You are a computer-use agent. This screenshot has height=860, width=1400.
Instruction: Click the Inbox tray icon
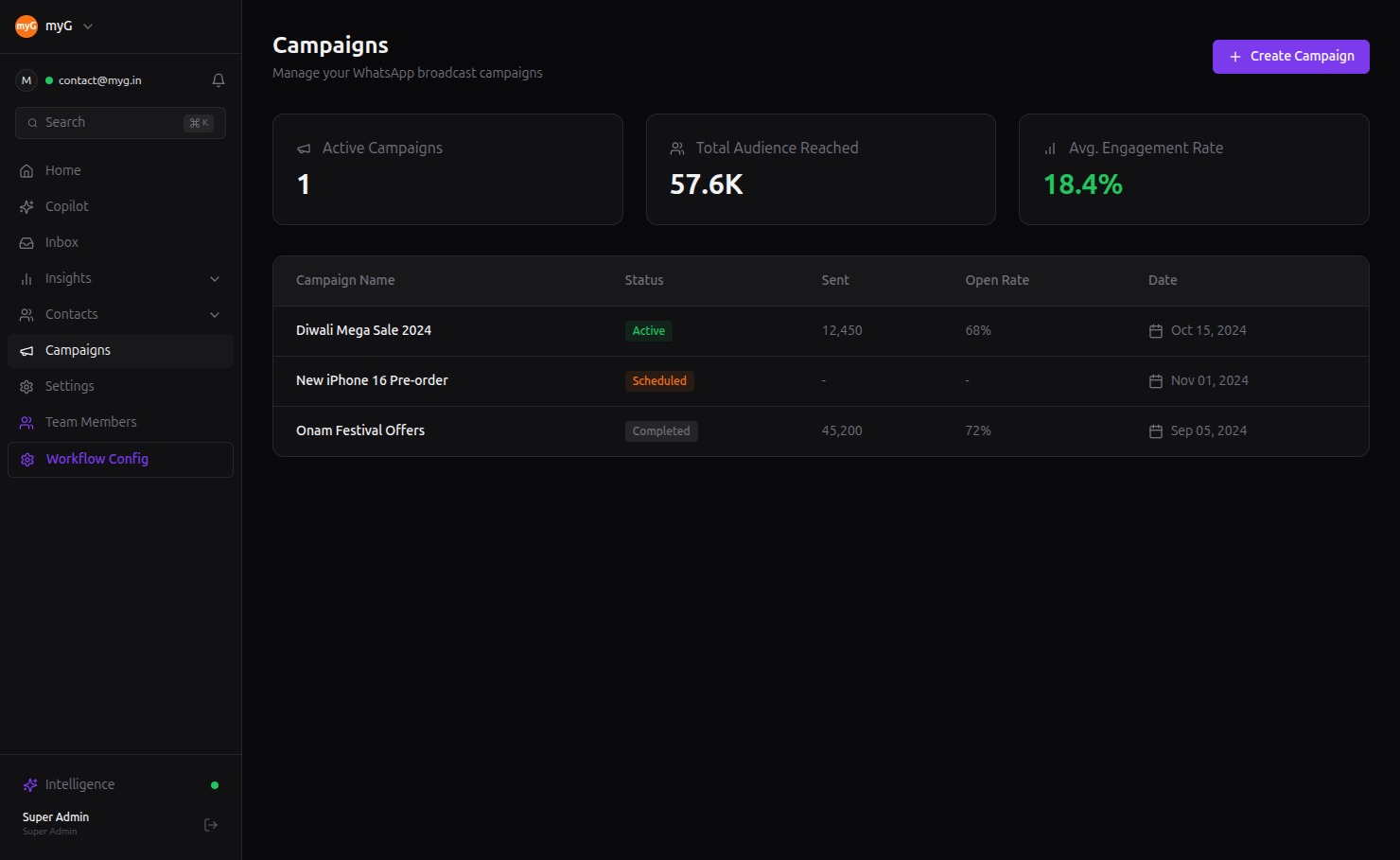(26, 243)
